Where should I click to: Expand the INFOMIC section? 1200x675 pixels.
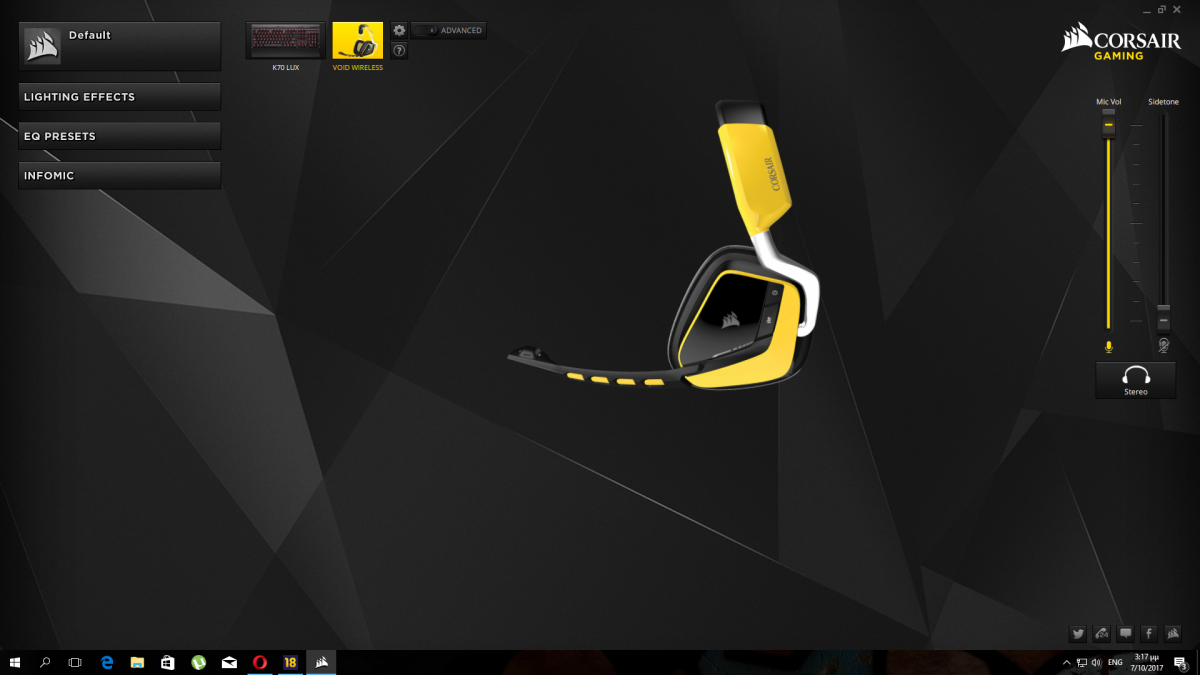pyautogui.click(x=120, y=175)
